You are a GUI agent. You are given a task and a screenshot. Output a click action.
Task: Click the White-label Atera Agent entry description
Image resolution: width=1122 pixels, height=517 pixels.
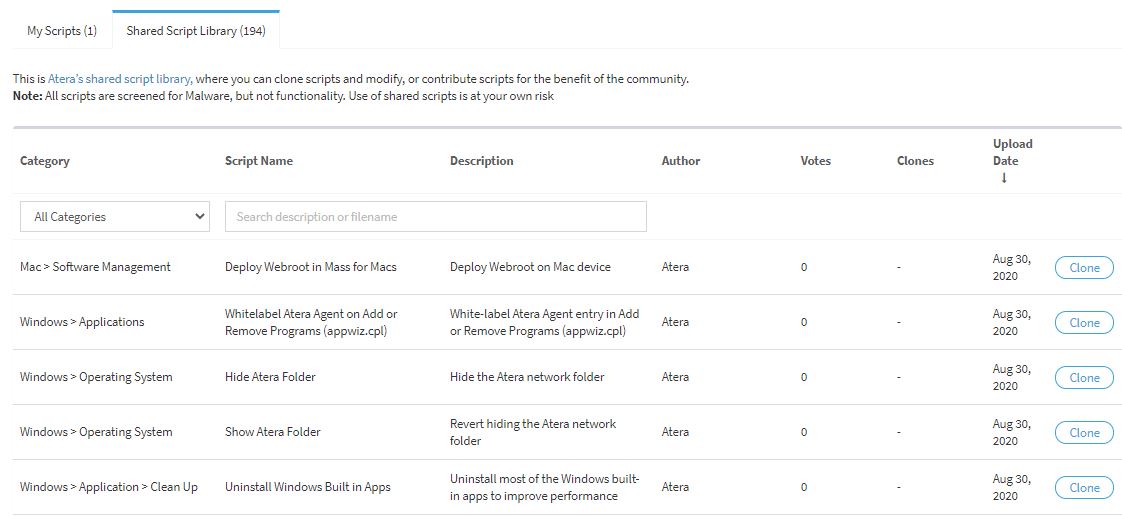545,322
